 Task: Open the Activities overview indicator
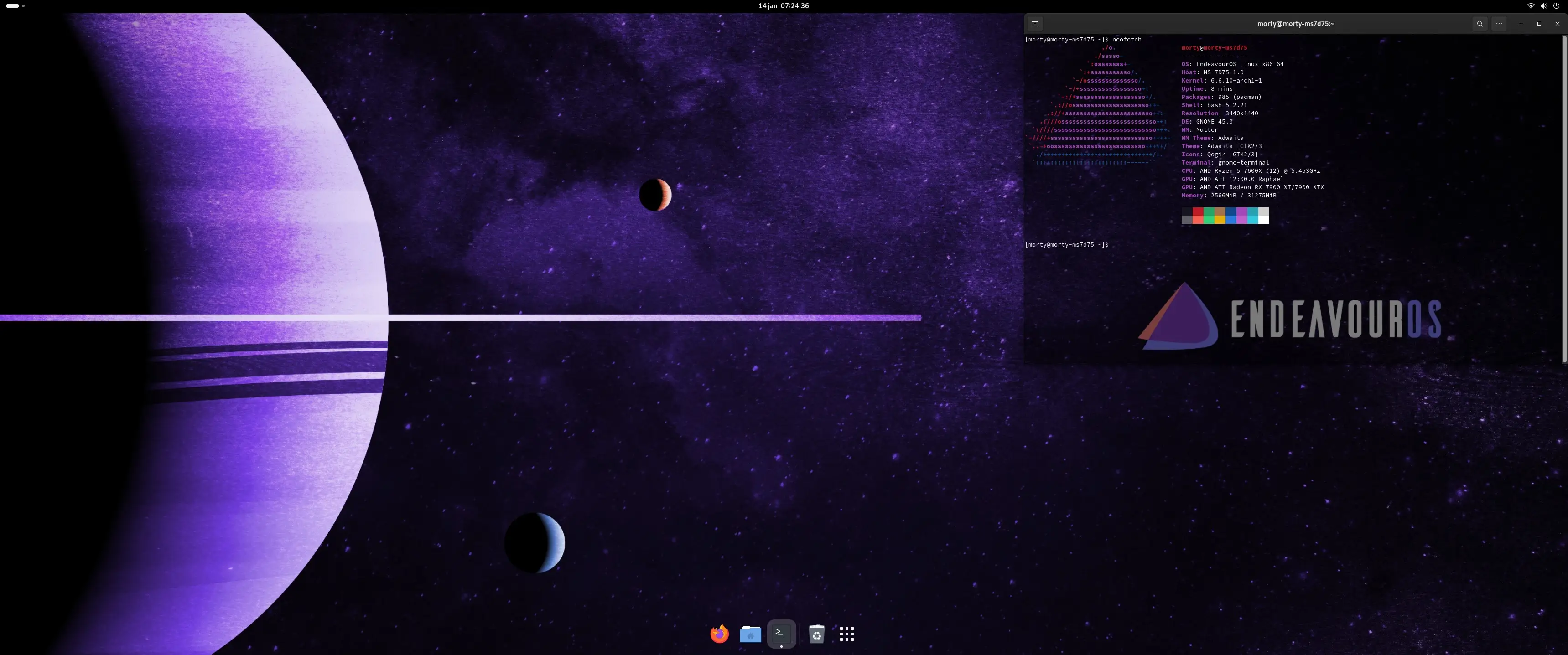(x=15, y=5)
